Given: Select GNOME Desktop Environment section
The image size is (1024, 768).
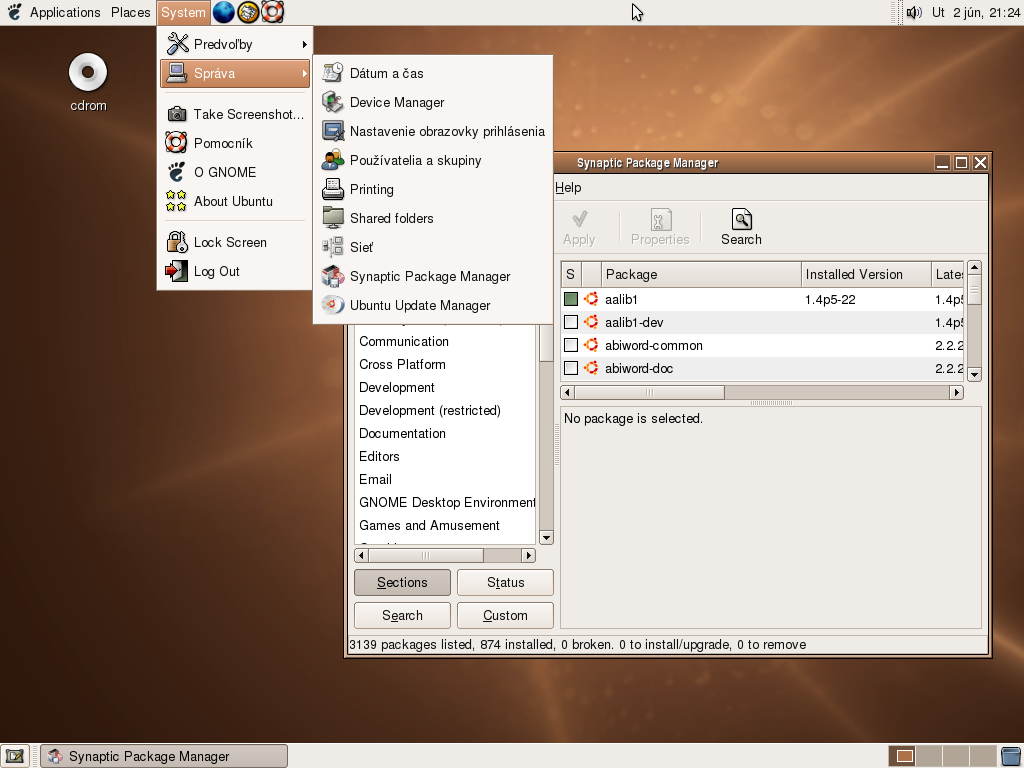Looking at the screenshot, I should [x=445, y=502].
